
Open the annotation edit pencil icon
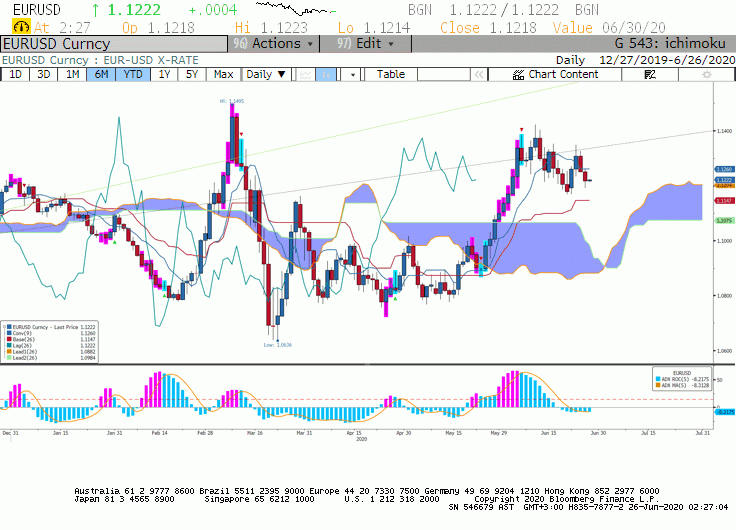click(x=650, y=75)
